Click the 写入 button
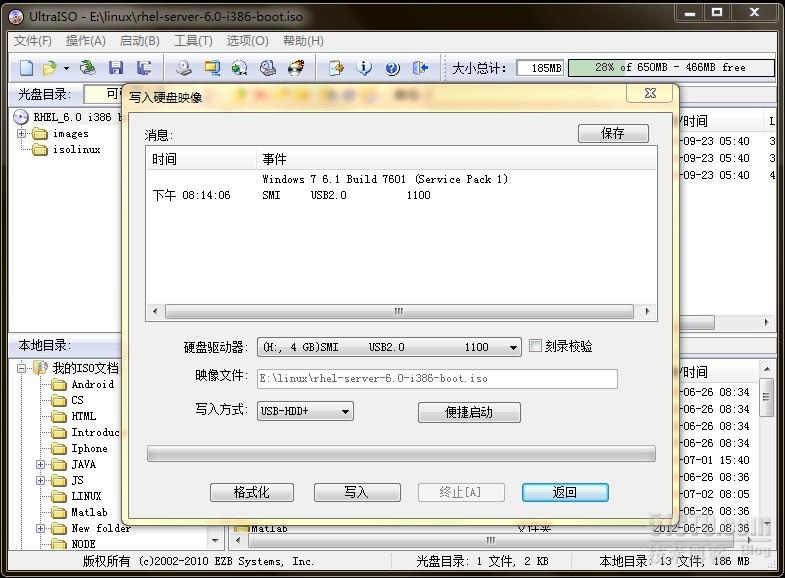 pyautogui.click(x=357, y=492)
